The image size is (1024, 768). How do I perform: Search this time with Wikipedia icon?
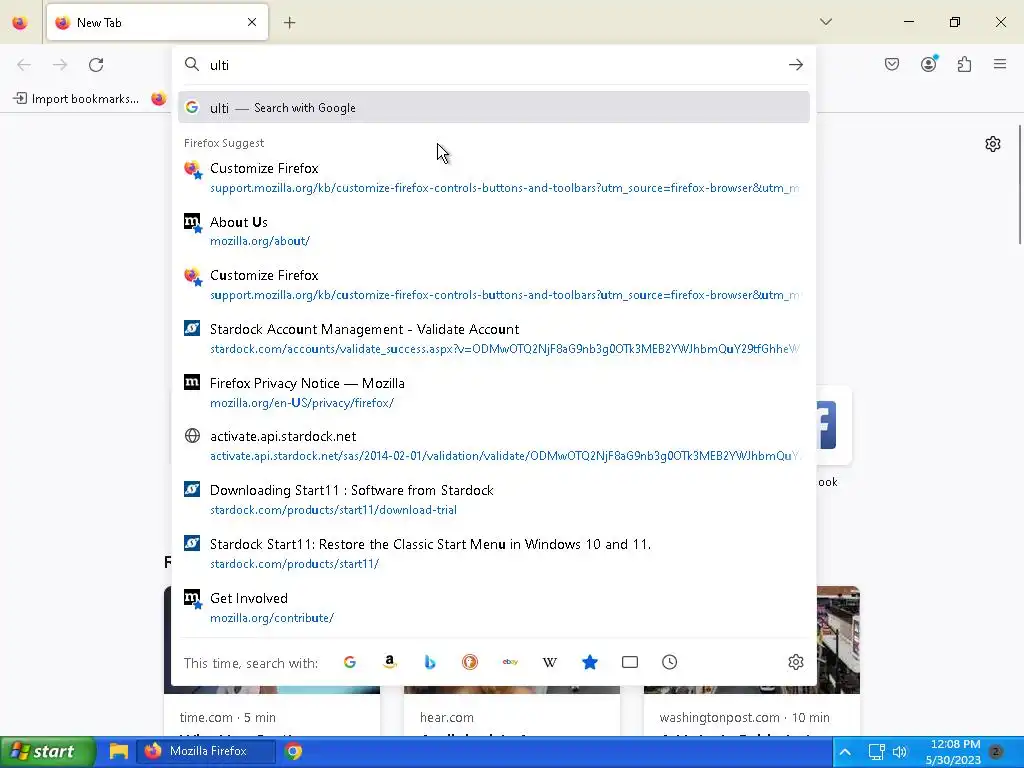click(x=550, y=662)
